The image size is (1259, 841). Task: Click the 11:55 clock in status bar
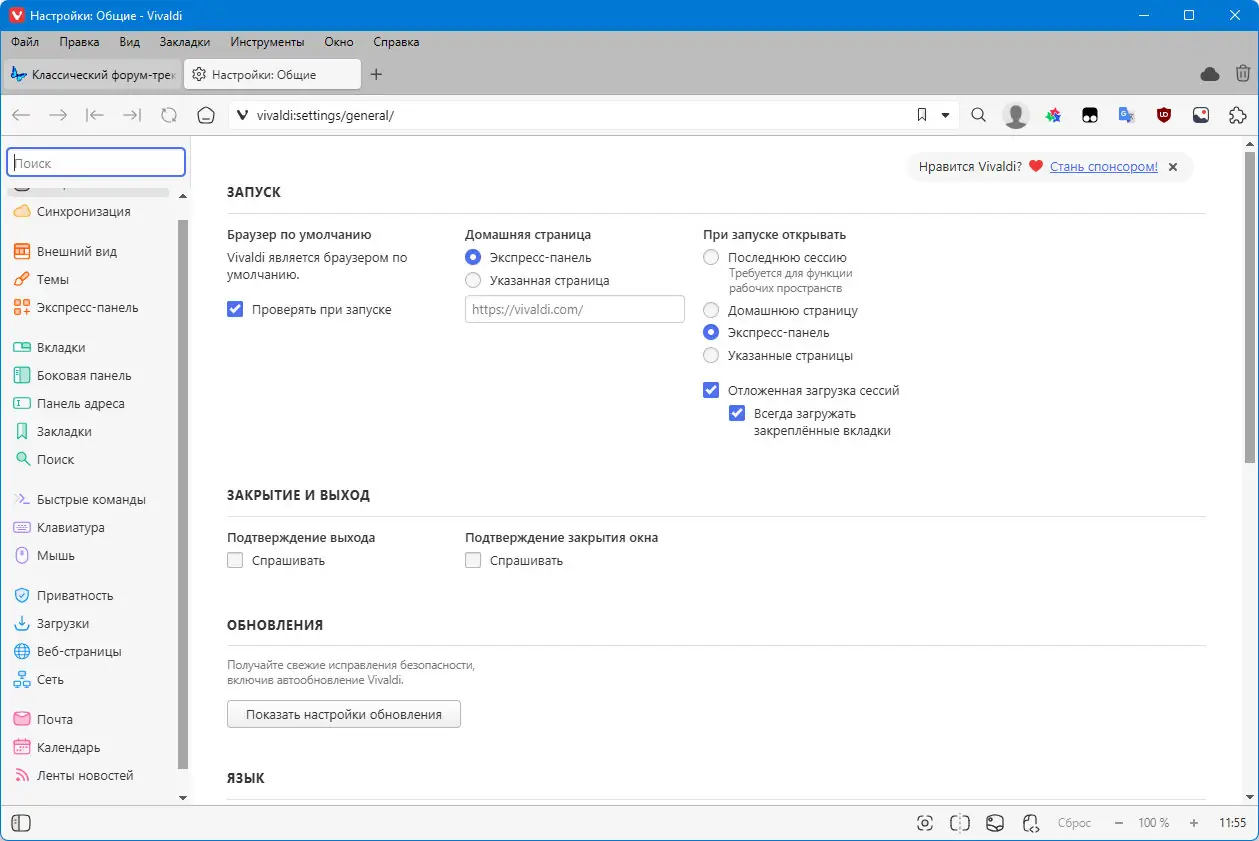(1233, 823)
